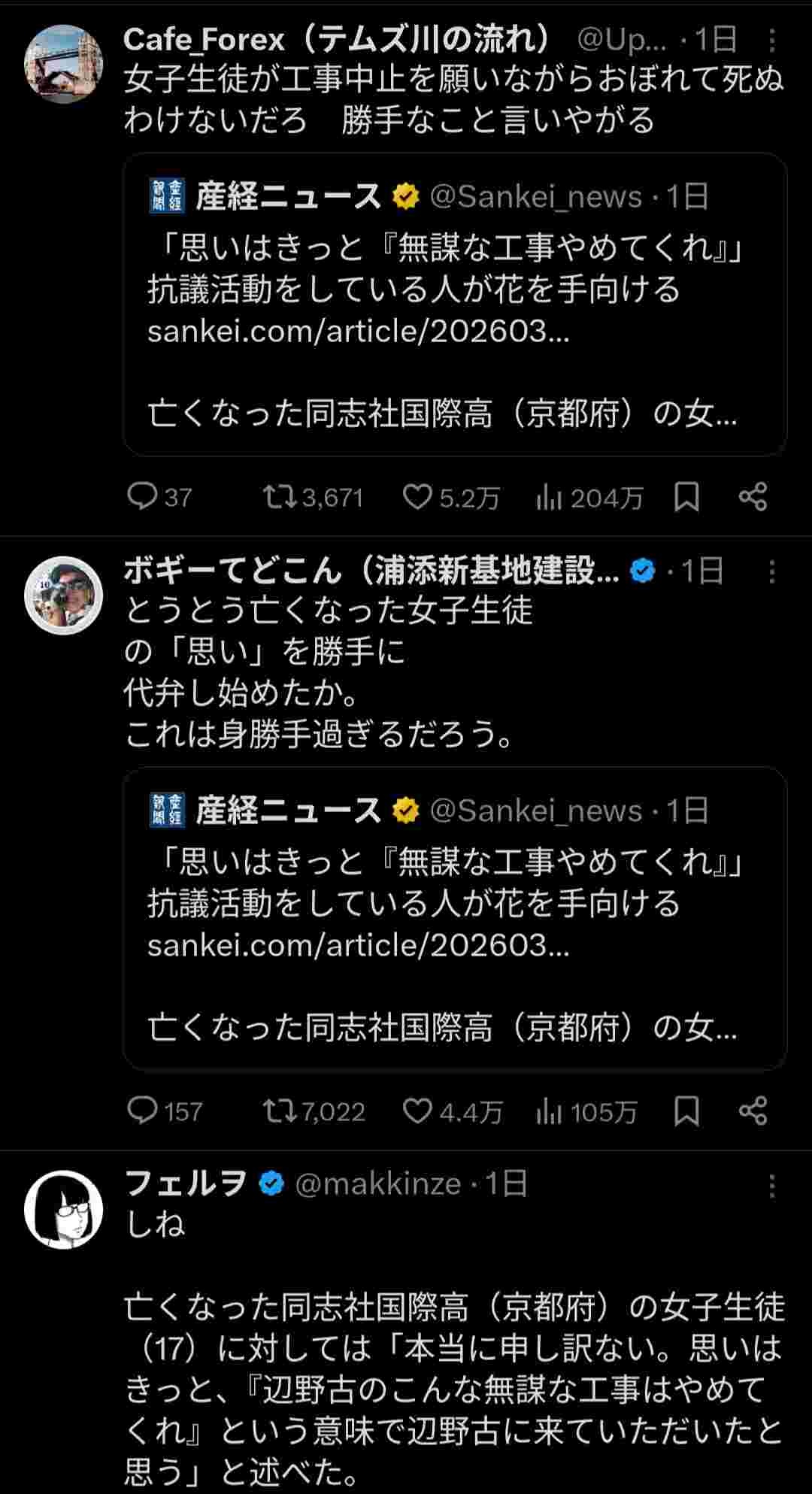Share the Cafe_Forex post
This screenshot has height=1494, width=812.
tap(753, 497)
